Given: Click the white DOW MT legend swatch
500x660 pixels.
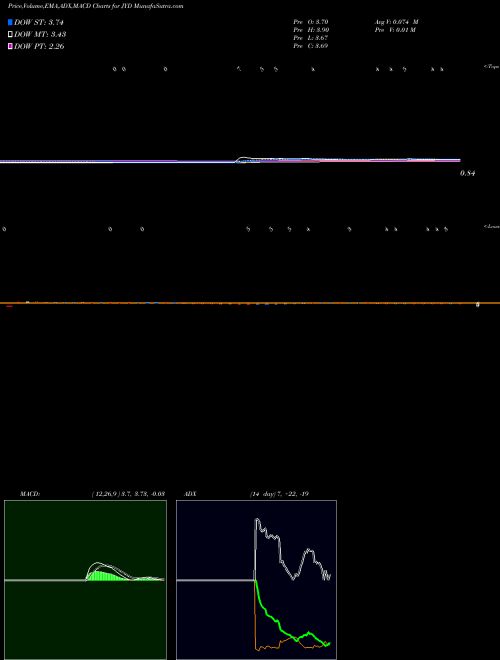Looking at the screenshot, I should coord(10,34).
